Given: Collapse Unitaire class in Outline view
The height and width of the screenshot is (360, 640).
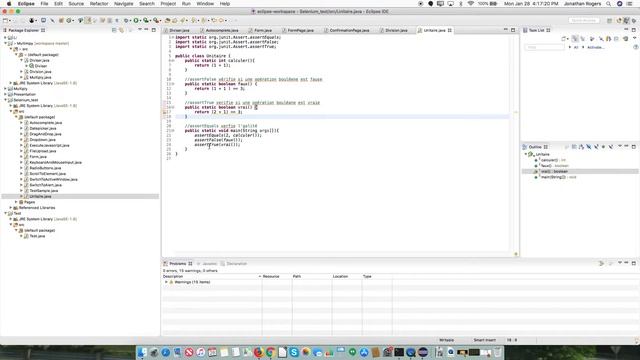Looking at the screenshot, I should click(526, 154).
